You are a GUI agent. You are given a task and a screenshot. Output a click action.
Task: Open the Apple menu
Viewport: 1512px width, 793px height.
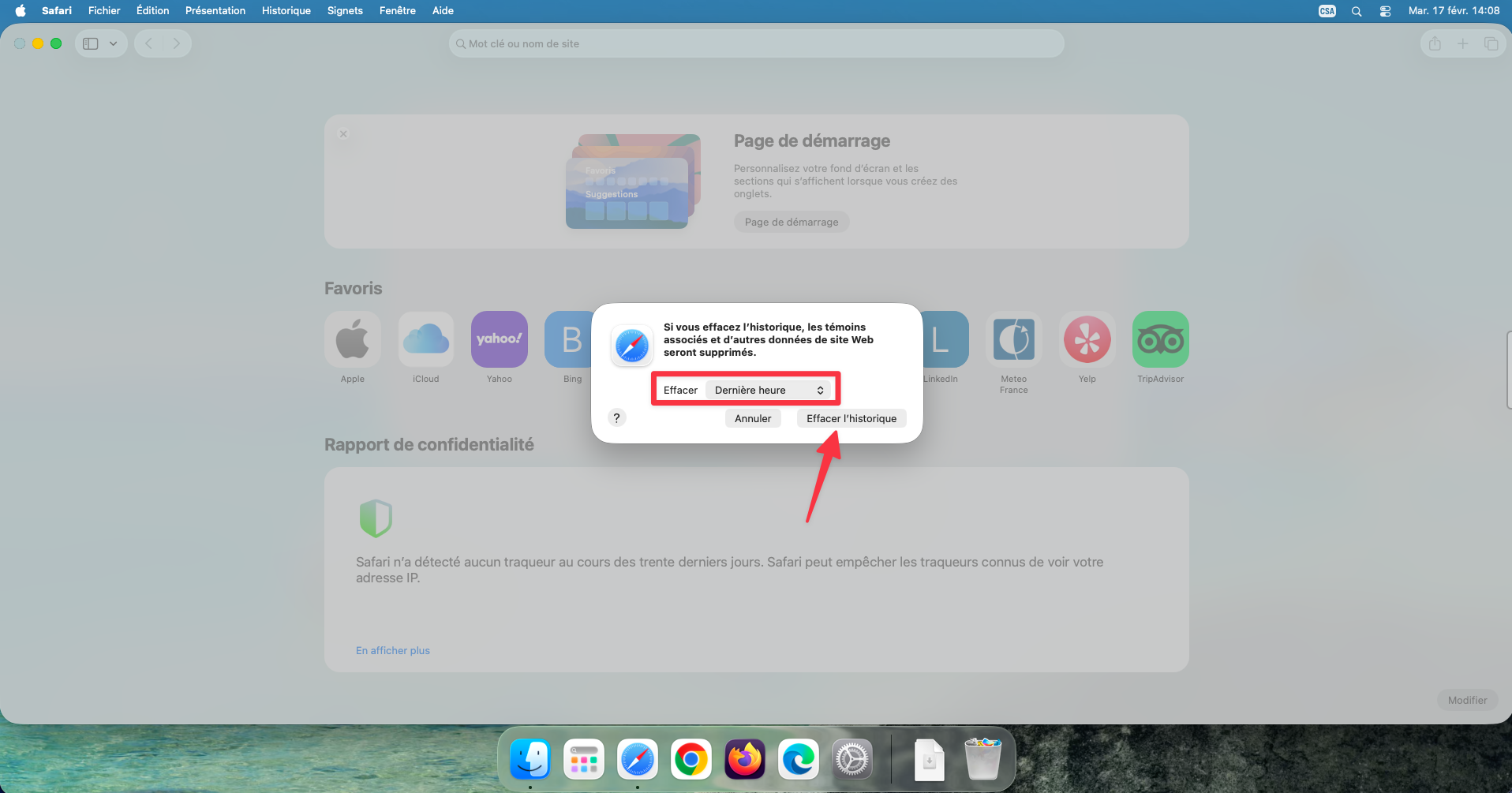[21, 10]
